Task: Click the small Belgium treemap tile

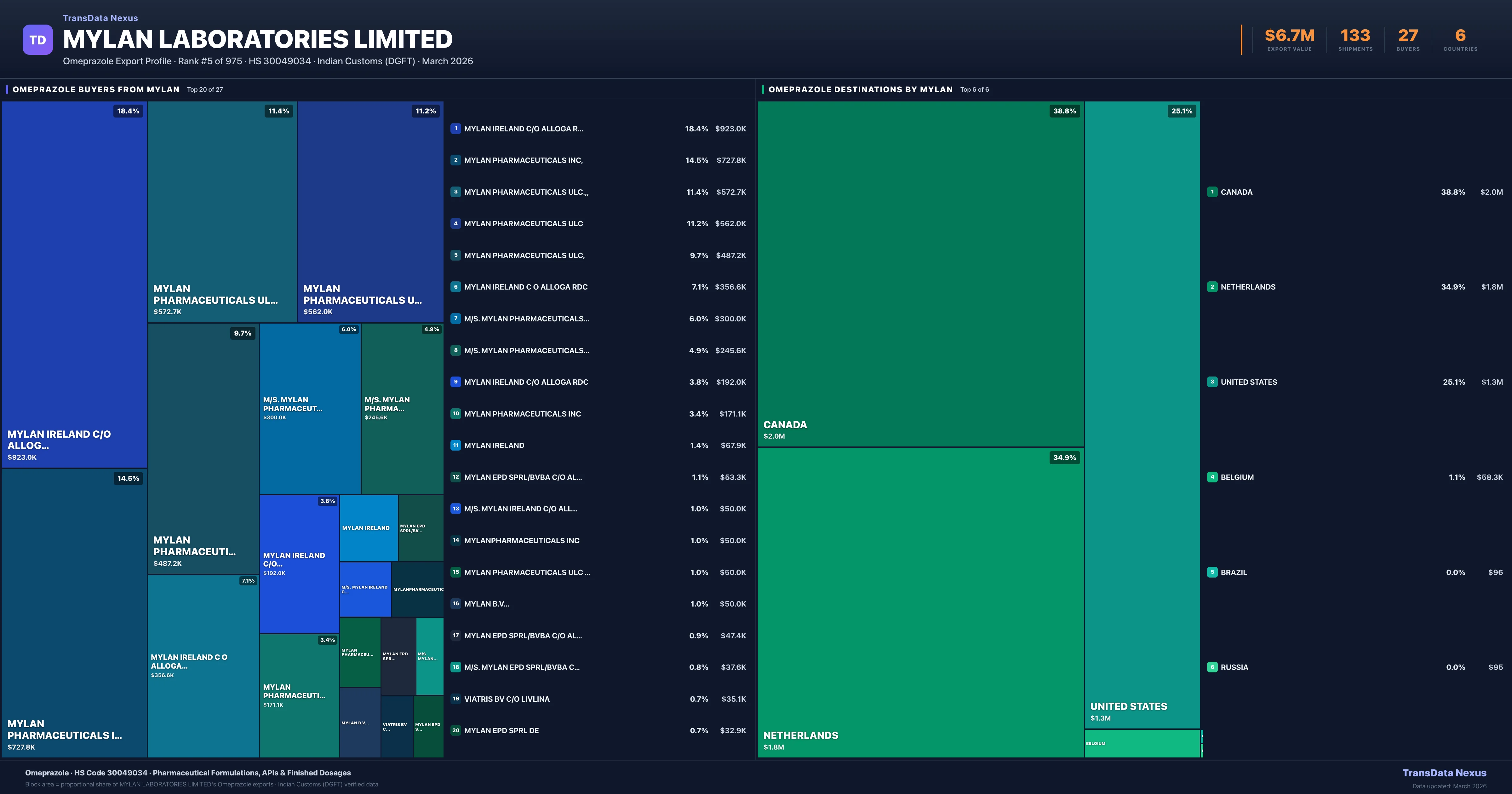Action: 1142,744
